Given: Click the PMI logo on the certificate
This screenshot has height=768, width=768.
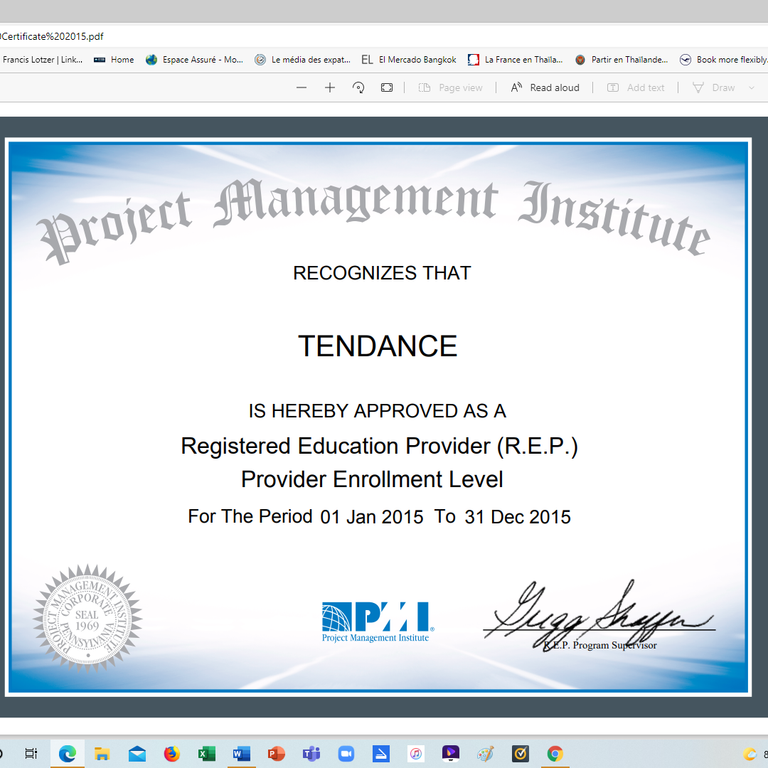Looking at the screenshot, I should (377, 622).
